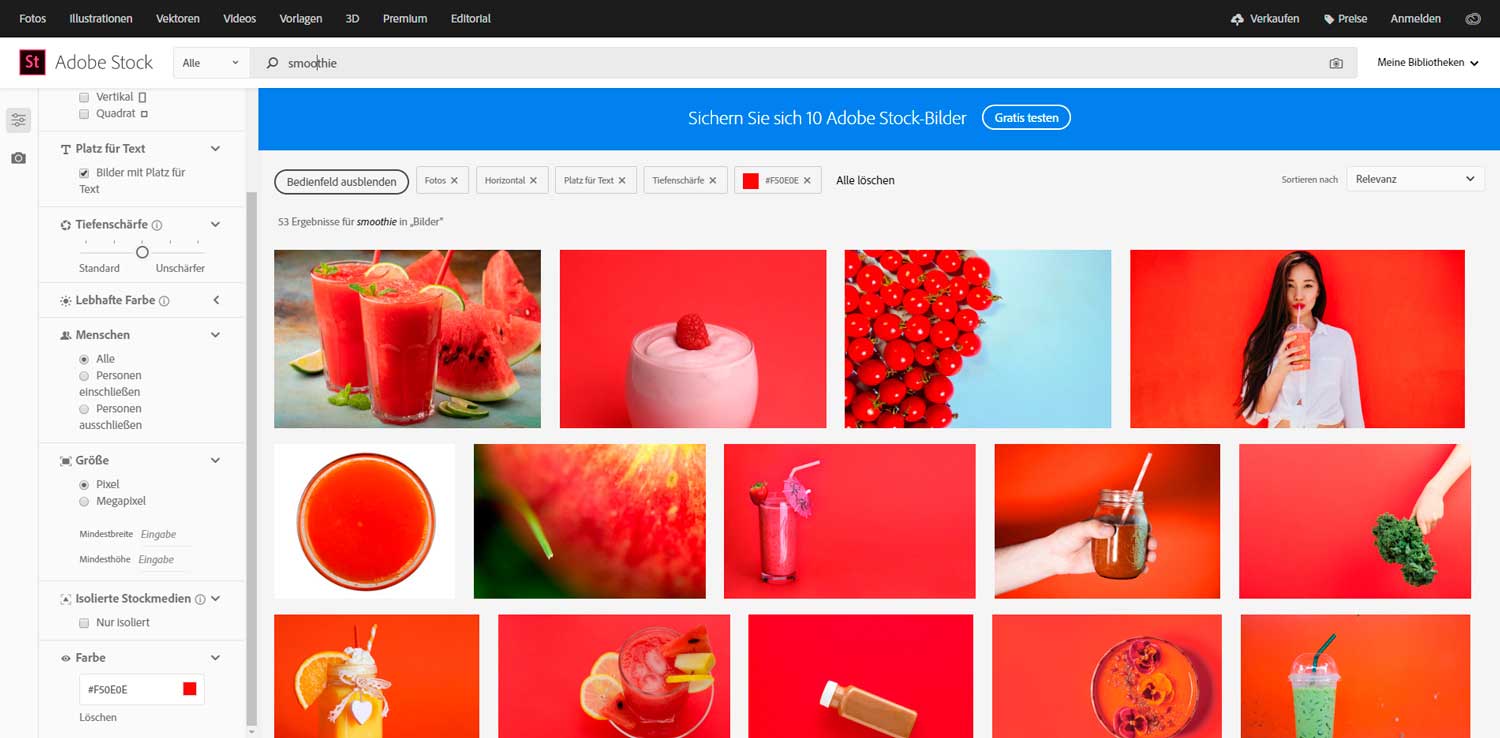Expand the Lebhafte Farbe section chevron

[x=216, y=301]
